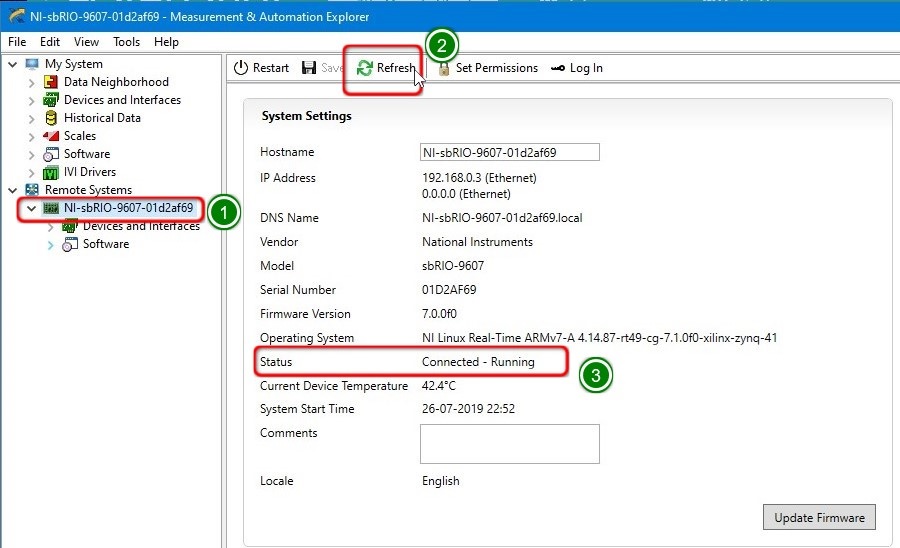The height and width of the screenshot is (548, 900).
Task: Click the Software icon under NI-sbRIO-9607
Action: 69,244
